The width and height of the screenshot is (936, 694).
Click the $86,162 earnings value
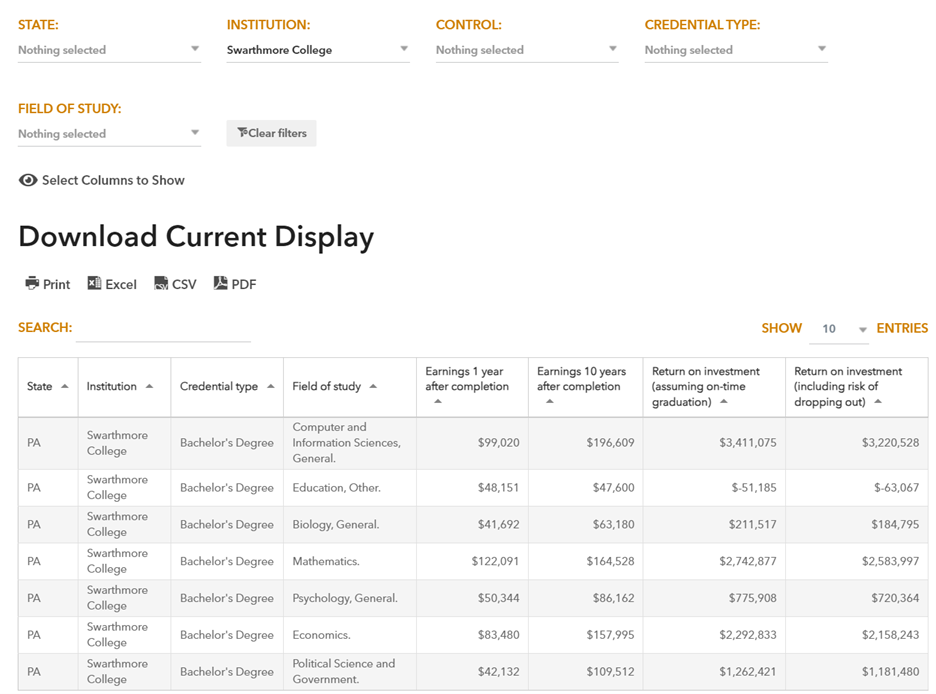click(613, 598)
